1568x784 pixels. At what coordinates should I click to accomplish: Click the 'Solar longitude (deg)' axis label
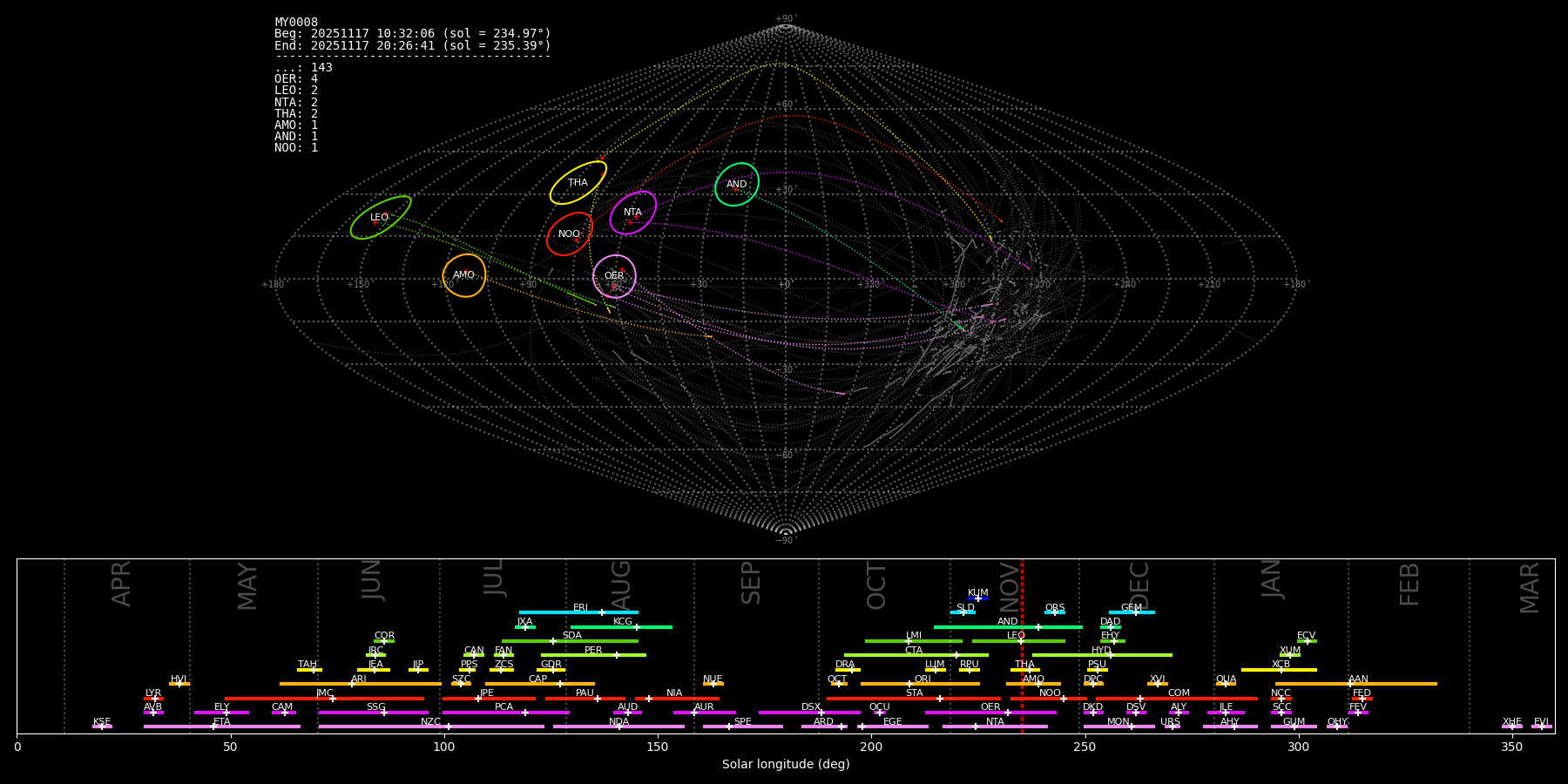[786, 765]
